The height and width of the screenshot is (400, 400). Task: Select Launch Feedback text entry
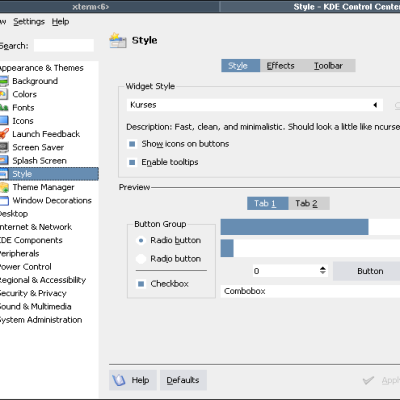point(46,134)
